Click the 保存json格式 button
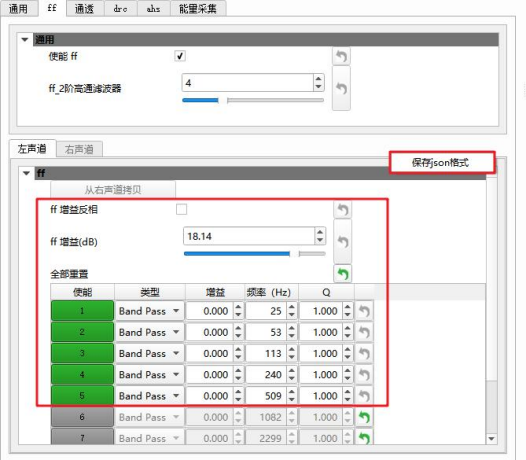 tap(442, 162)
